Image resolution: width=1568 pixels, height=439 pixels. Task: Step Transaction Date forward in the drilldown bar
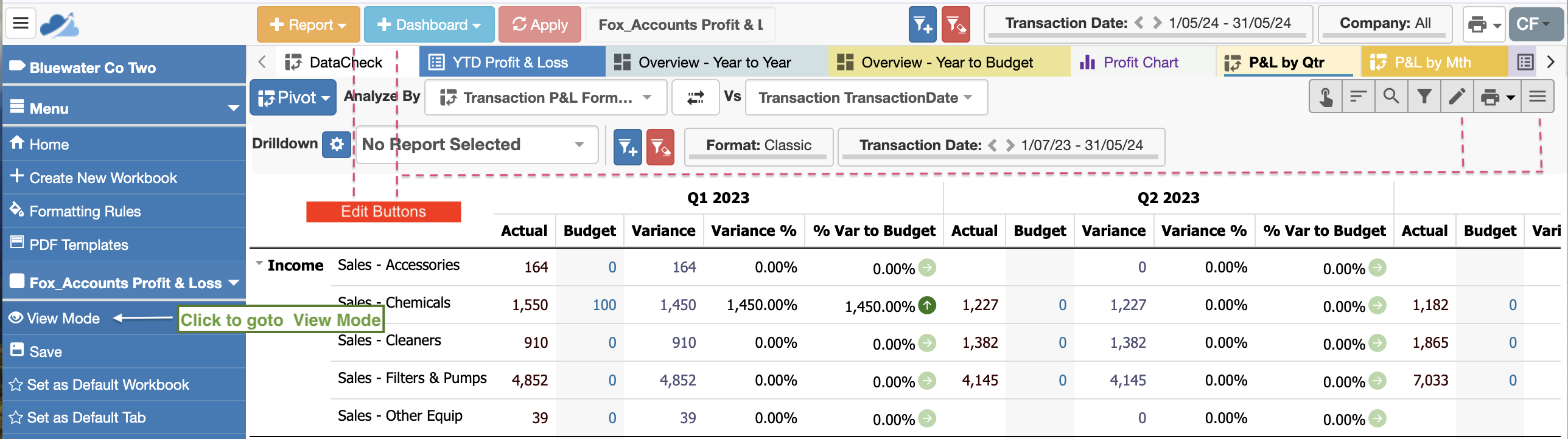point(1010,145)
